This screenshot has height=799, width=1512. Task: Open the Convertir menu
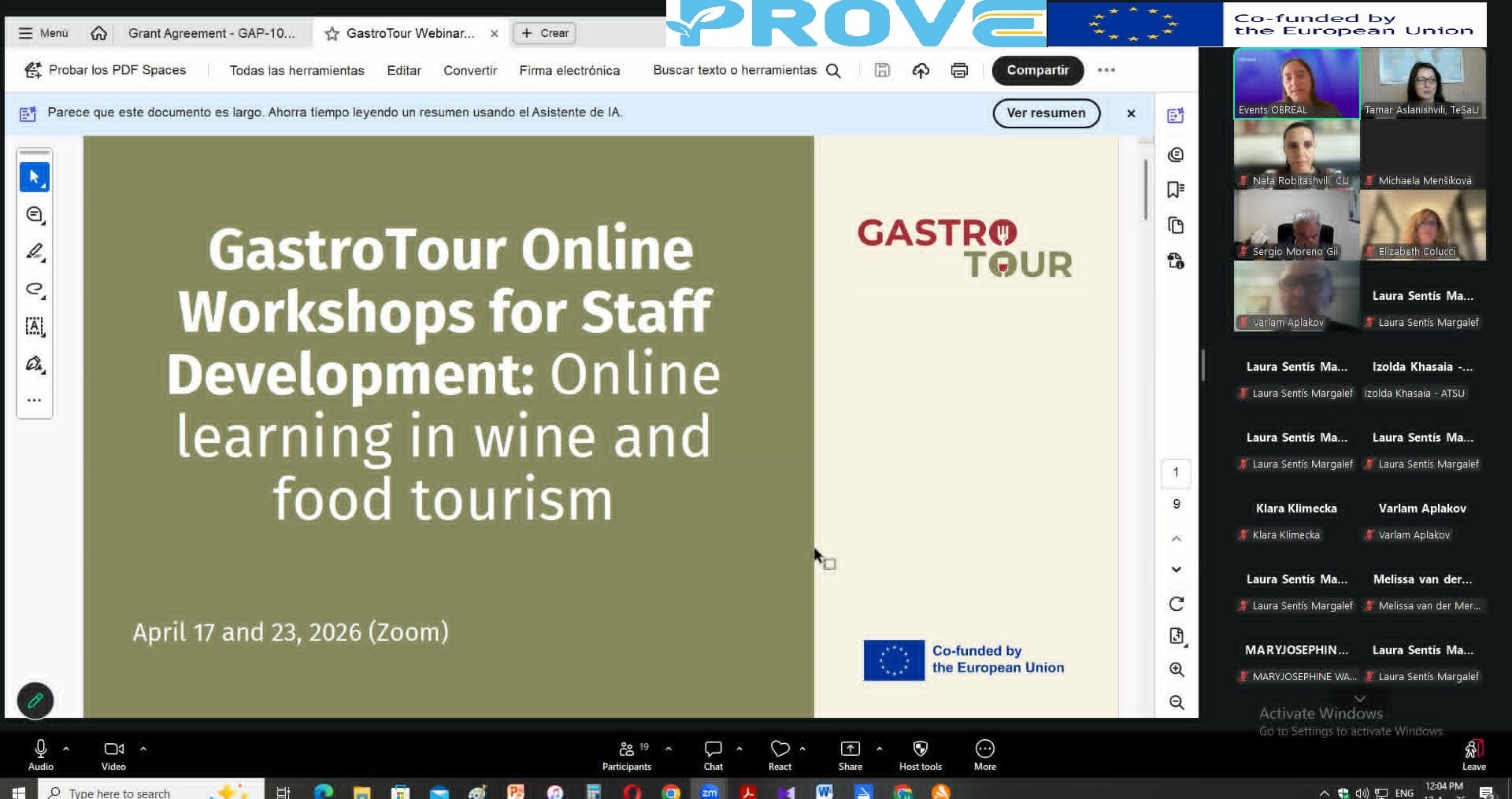(470, 70)
